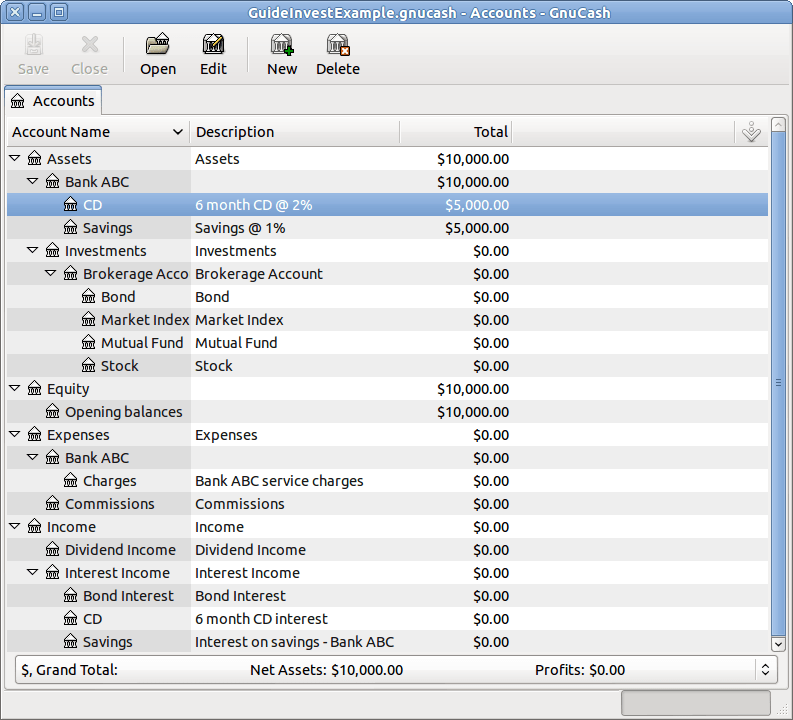Click the bank icon beside Stock
The image size is (793, 720).
coord(89,366)
